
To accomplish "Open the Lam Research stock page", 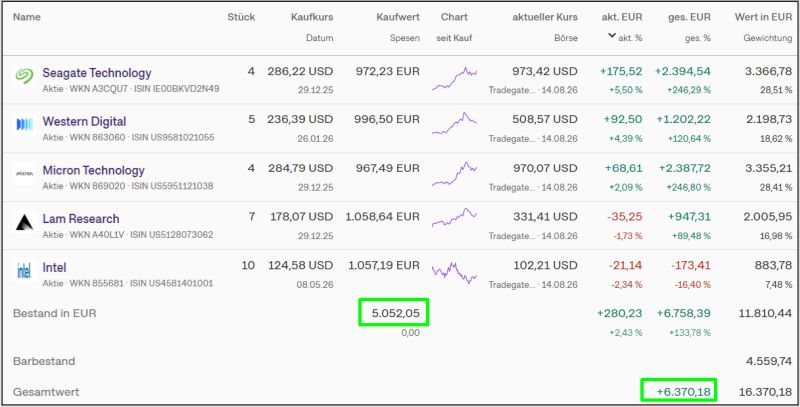I will coord(81,219).
